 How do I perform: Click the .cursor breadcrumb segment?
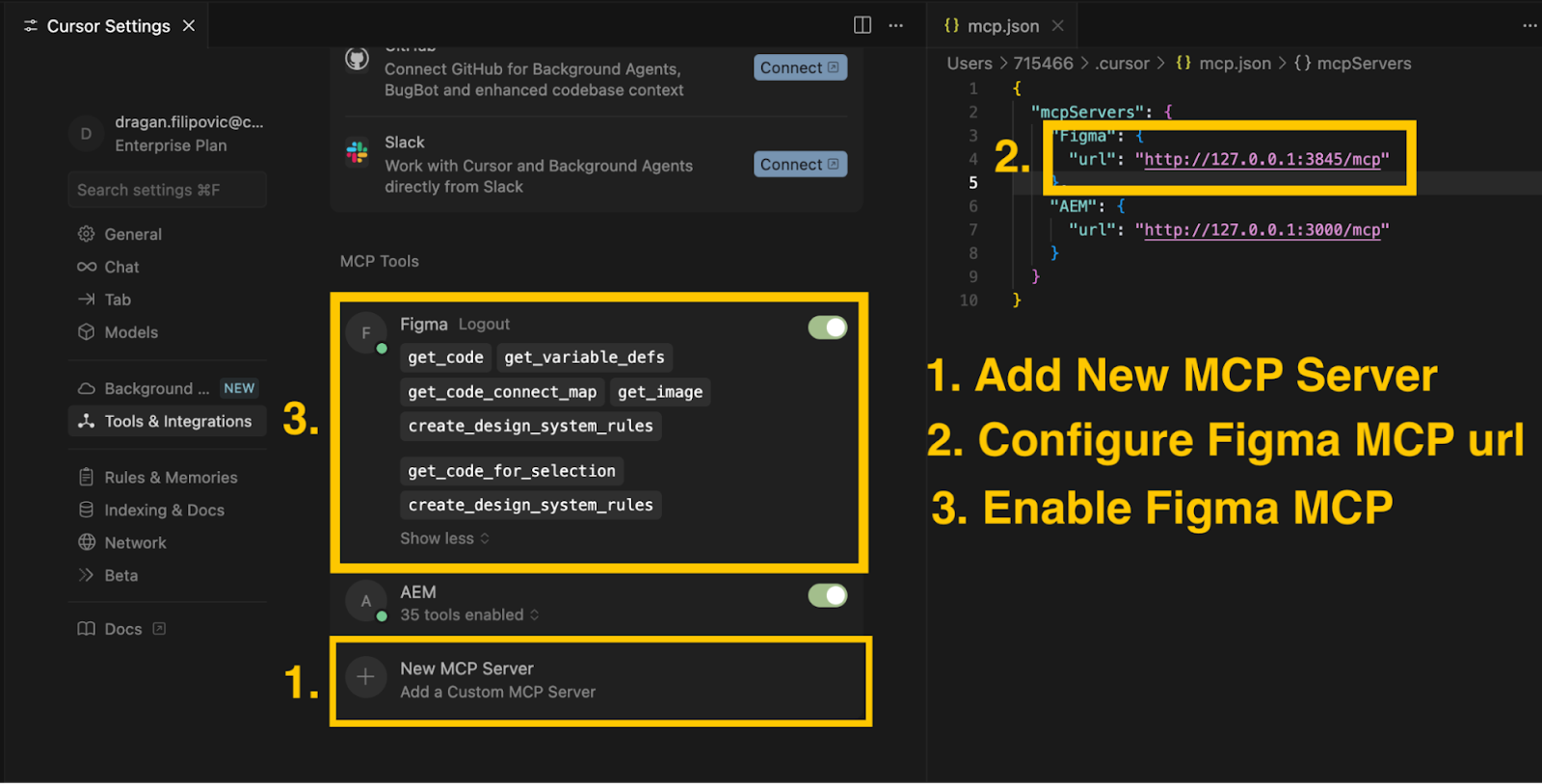pyautogui.click(x=1122, y=64)
